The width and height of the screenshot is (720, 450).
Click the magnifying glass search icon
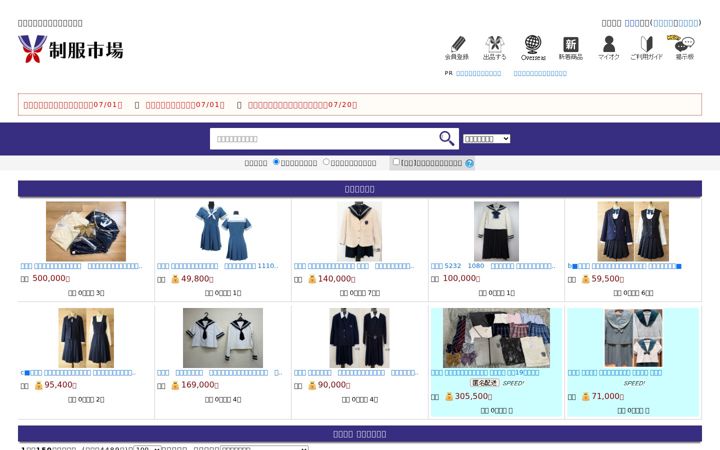click(x=446, y=138)
